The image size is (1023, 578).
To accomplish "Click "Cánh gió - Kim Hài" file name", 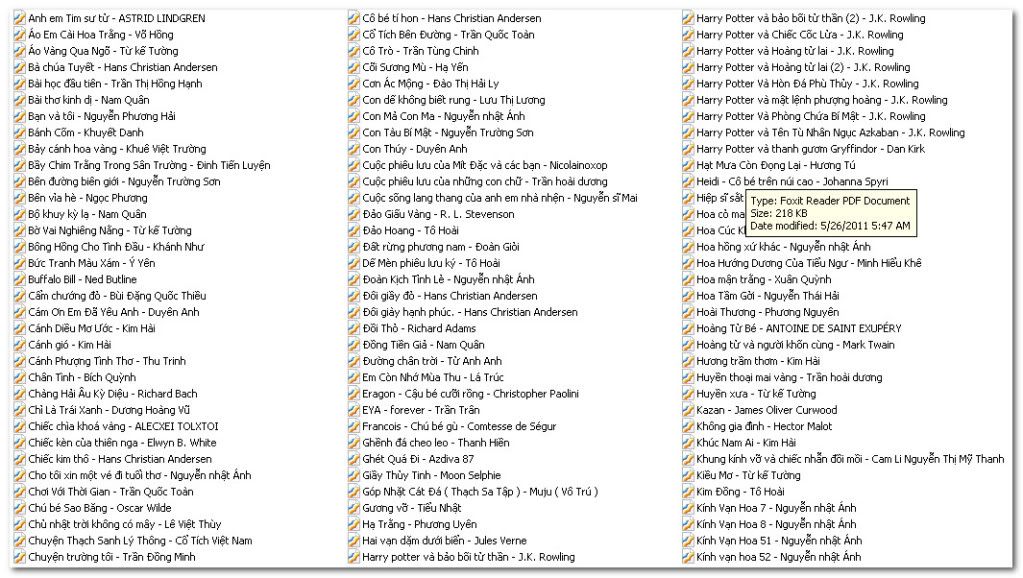I will pos(70,344).
